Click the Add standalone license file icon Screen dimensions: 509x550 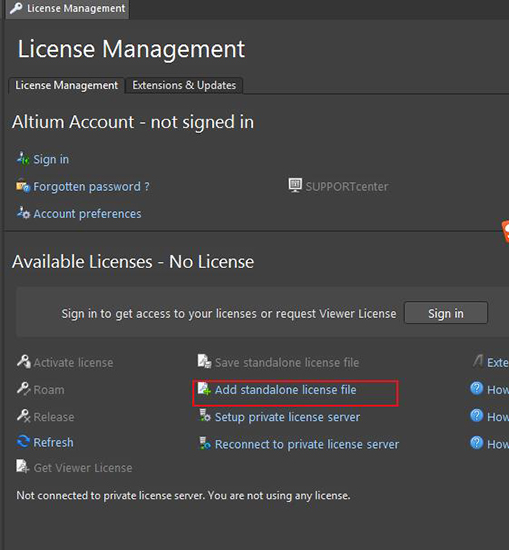tap(204, 389)
